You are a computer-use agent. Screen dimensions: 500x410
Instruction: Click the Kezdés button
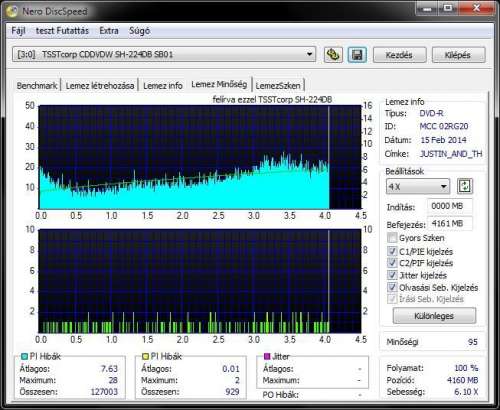click(x=399, y=55)
